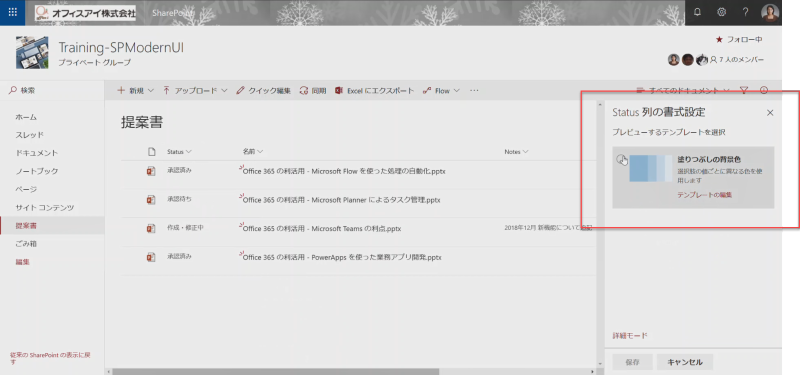Open the Microsoft Flow pptx file

coord(344,172)
